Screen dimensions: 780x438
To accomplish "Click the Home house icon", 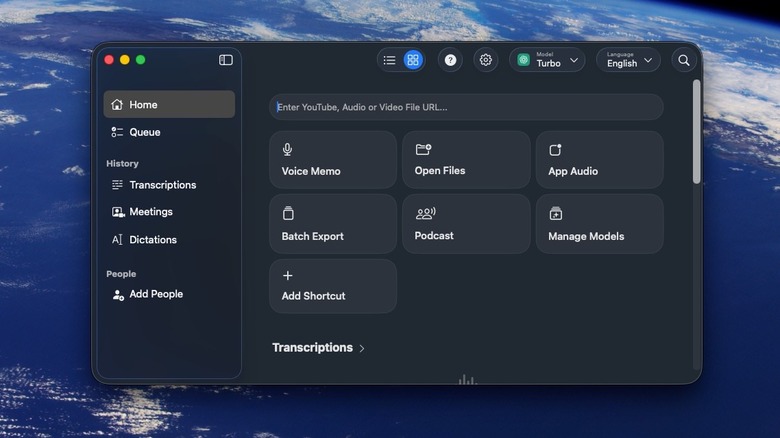I will pyautogui.click(x=117, y=105).
